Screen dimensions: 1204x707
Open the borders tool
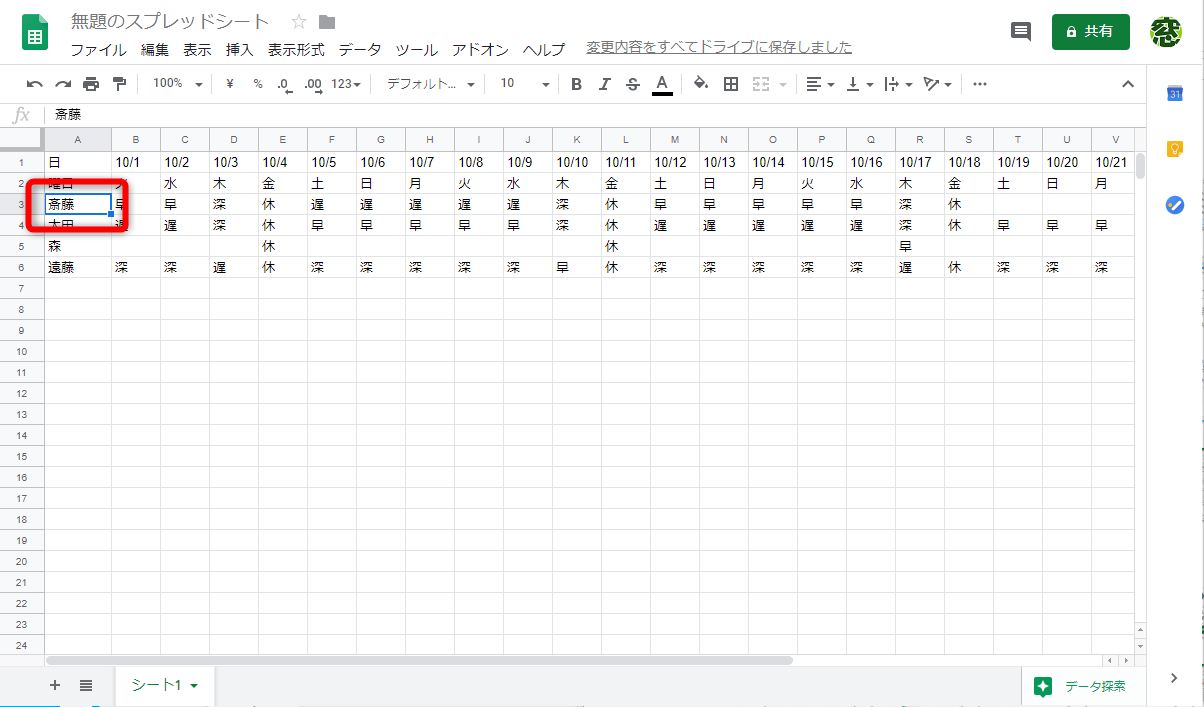click(730, 84)
